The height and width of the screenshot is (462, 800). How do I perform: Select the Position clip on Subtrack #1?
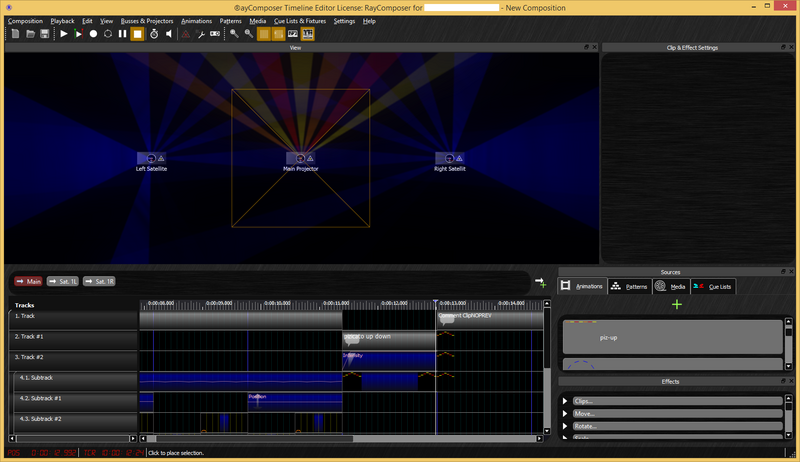[x=295, y=402]
